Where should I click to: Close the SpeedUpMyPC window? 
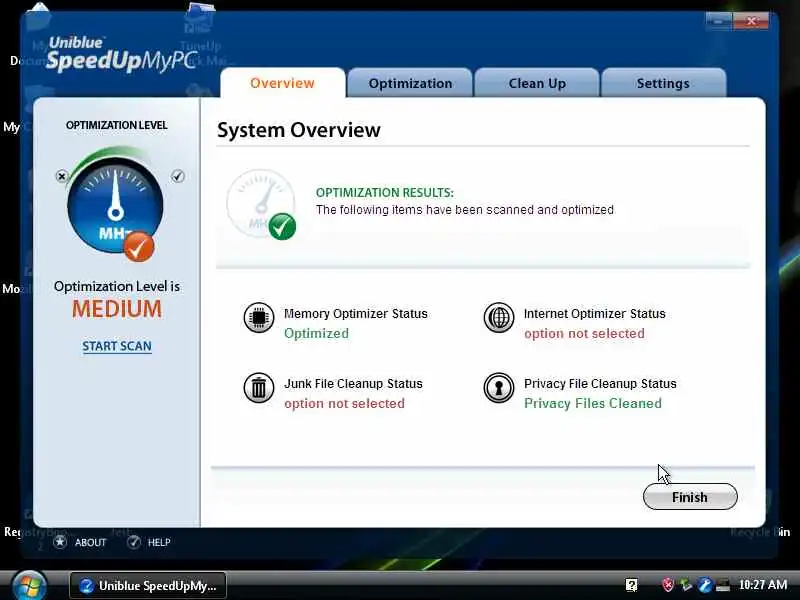(x=751, y=21)
